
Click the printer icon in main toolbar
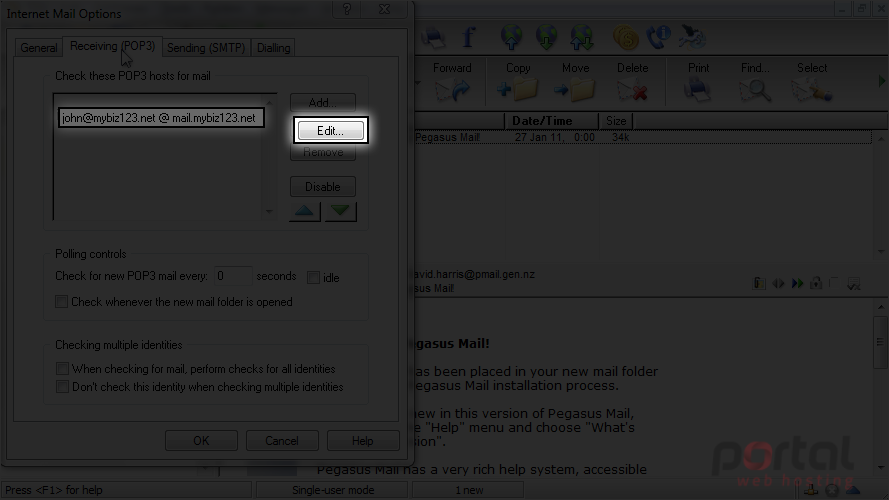click(x=433, y=37)
